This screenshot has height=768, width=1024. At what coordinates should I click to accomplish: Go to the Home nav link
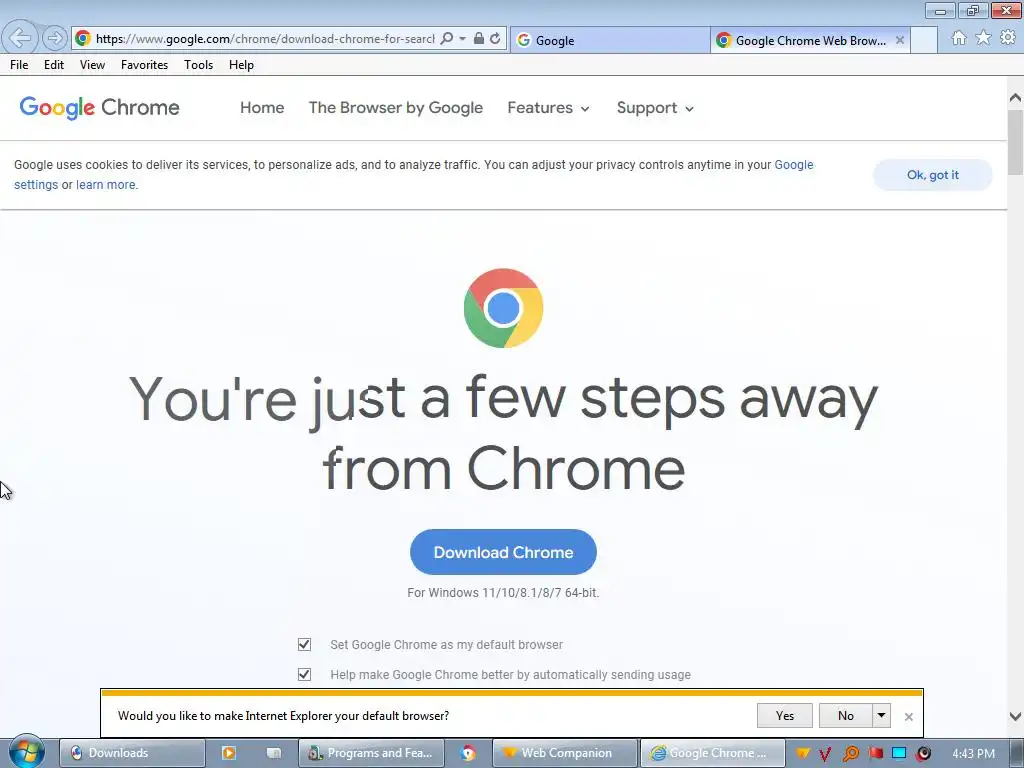(x=262, y=108)
